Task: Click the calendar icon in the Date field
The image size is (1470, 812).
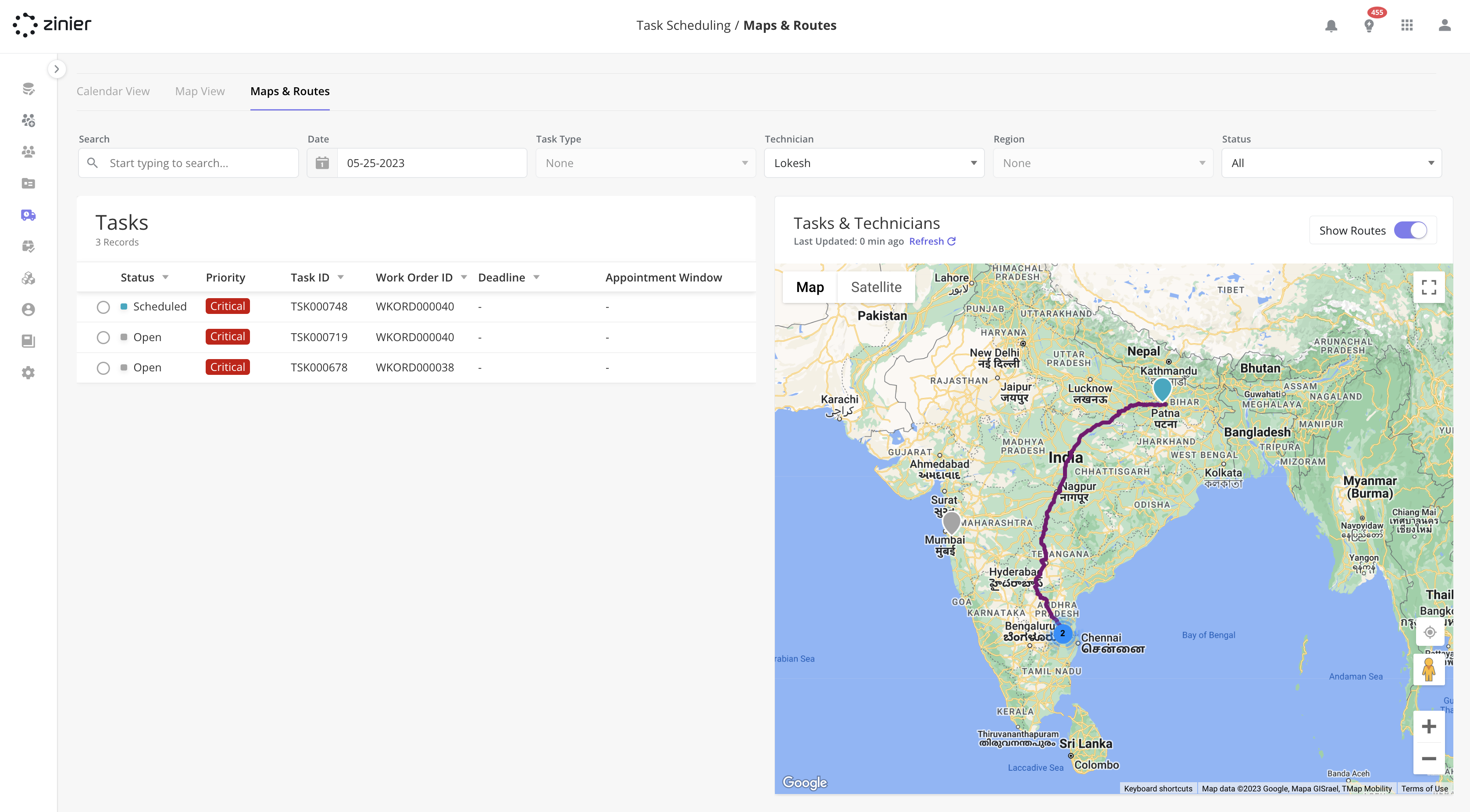Action: (x=322, y=163)
